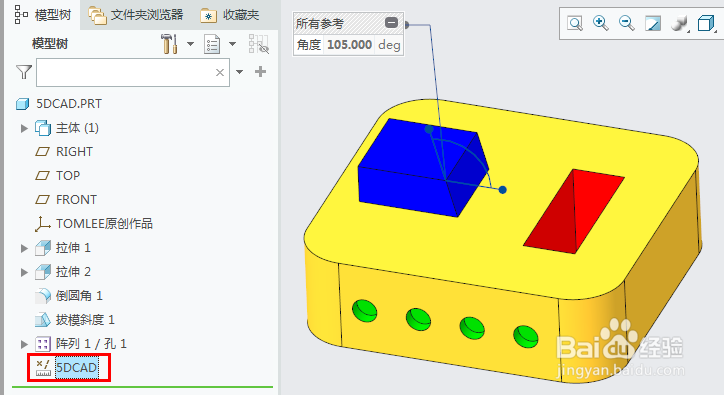
Task: Select 拉伸 2 feature
Action: pos(73,272)
